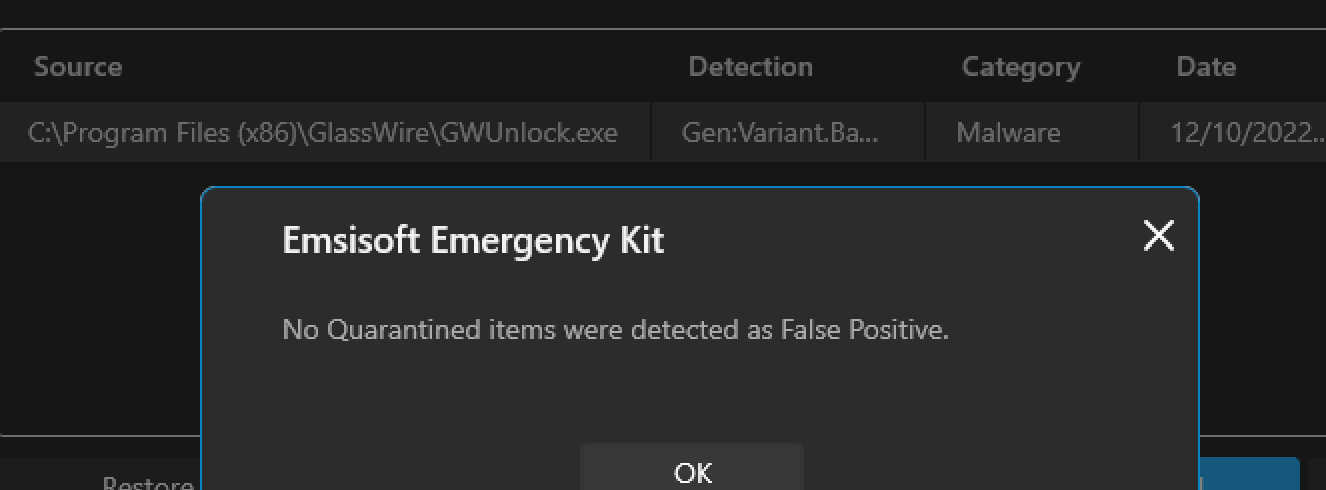Sort quarantine list by Detection column
Screen dimensions: 1326x490
point(750,67)
